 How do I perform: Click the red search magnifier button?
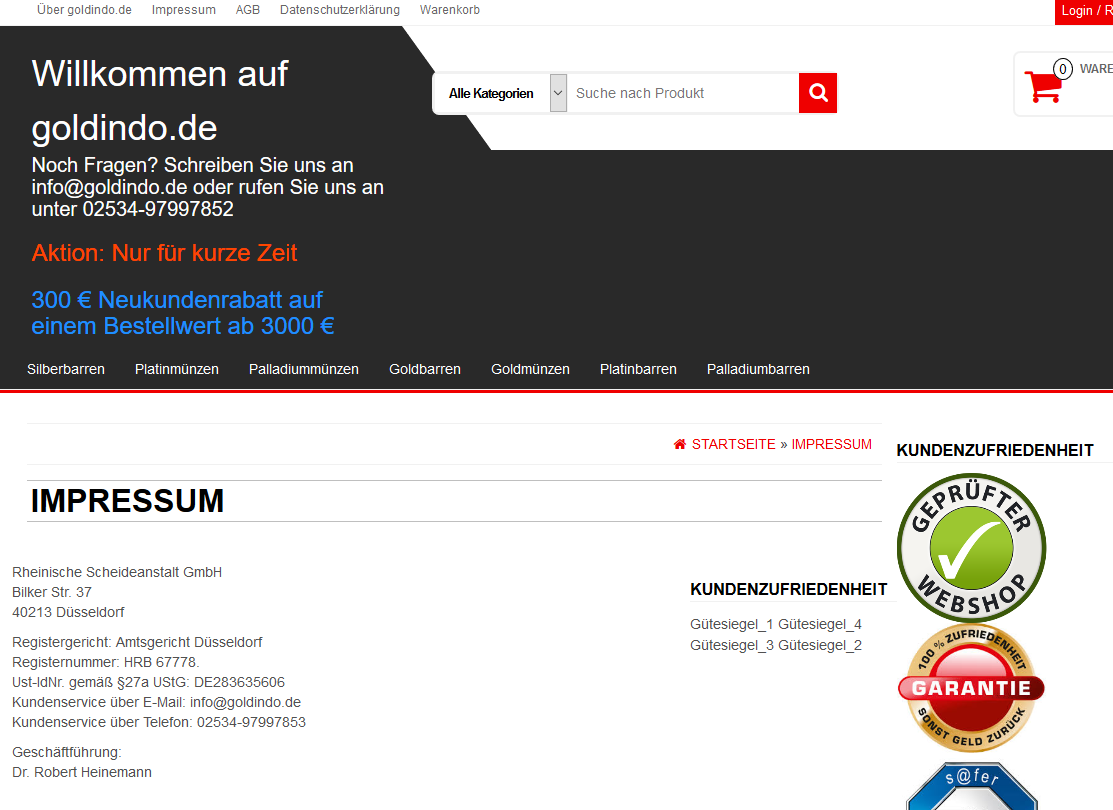pos(818,93)
